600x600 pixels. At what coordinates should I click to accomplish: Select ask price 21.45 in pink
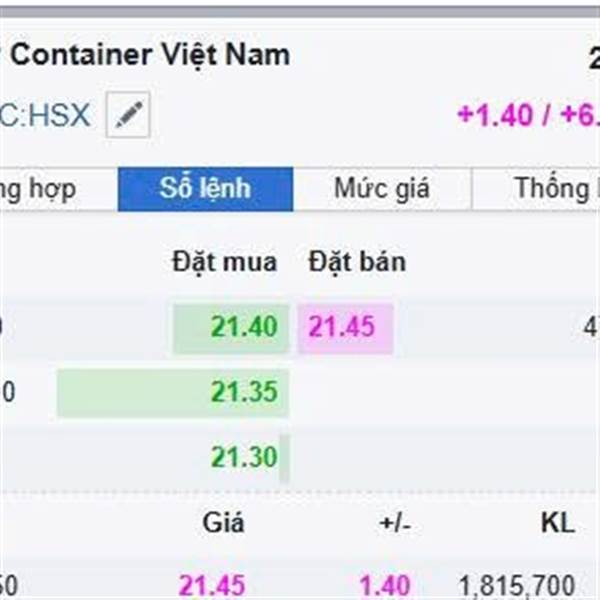point(342,327)
